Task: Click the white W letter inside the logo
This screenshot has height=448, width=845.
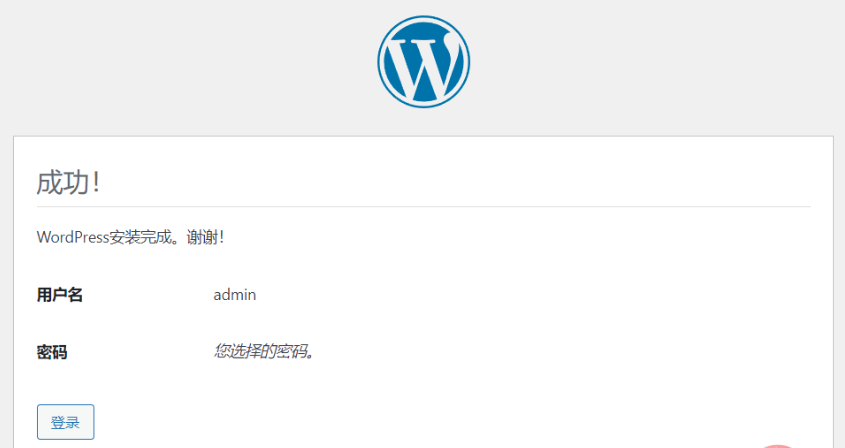Action: 423,63
